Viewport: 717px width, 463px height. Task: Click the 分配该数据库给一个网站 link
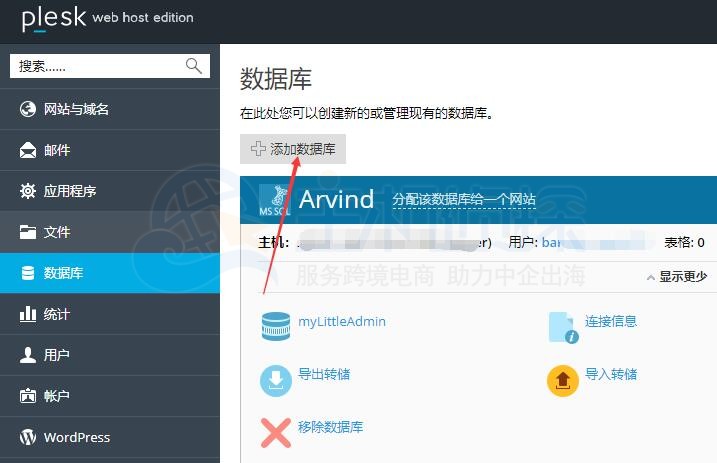(x=464, y=200)
